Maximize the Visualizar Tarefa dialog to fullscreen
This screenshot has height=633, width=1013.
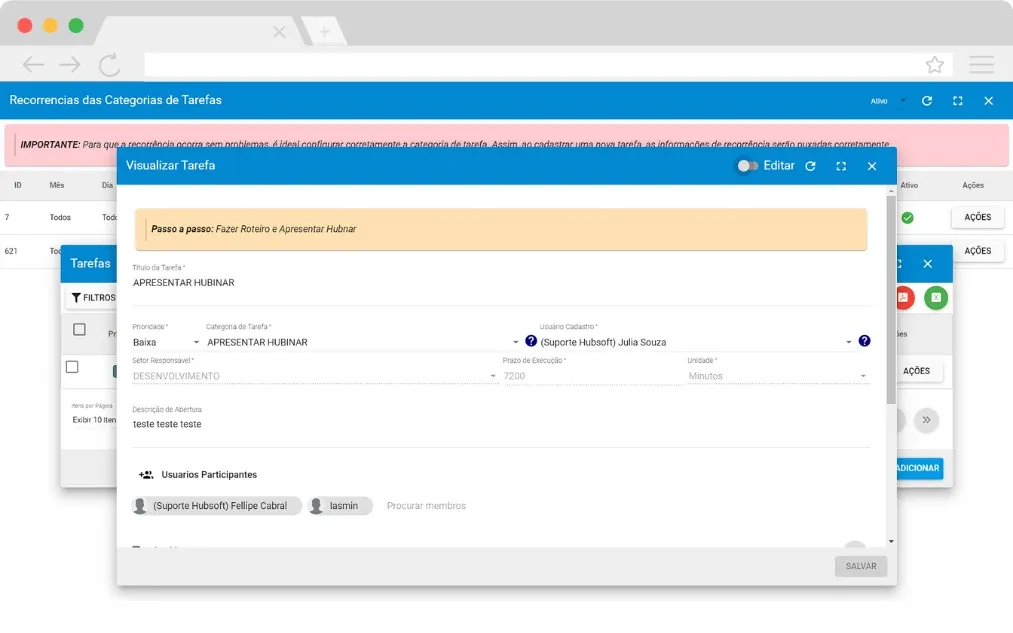click(841, 166)
